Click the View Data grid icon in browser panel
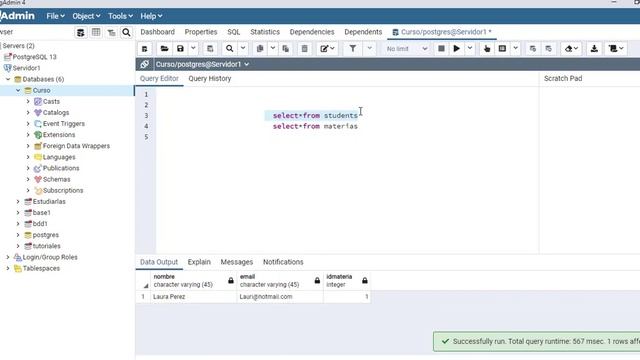The image size is (640, 360). click(96, 32)
